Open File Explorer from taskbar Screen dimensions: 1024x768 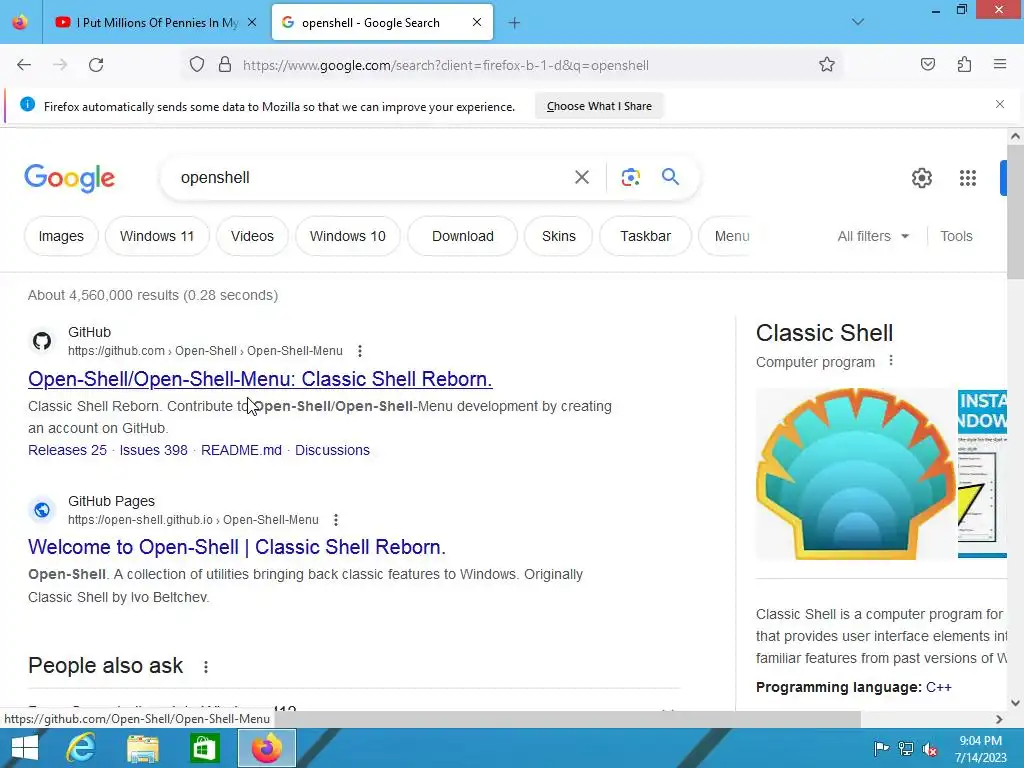142,748
